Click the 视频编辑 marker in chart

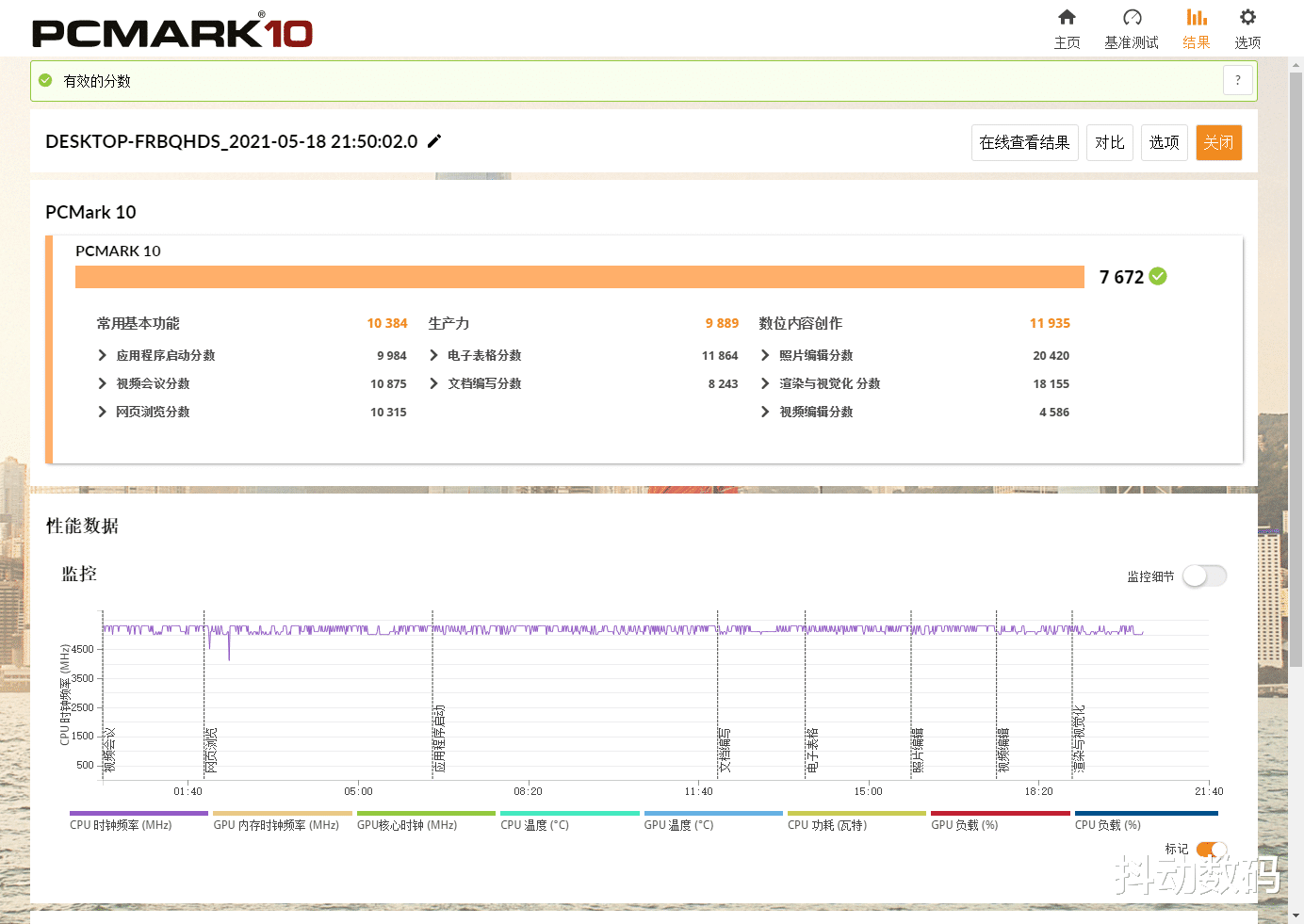click(x=1003, y=750)
